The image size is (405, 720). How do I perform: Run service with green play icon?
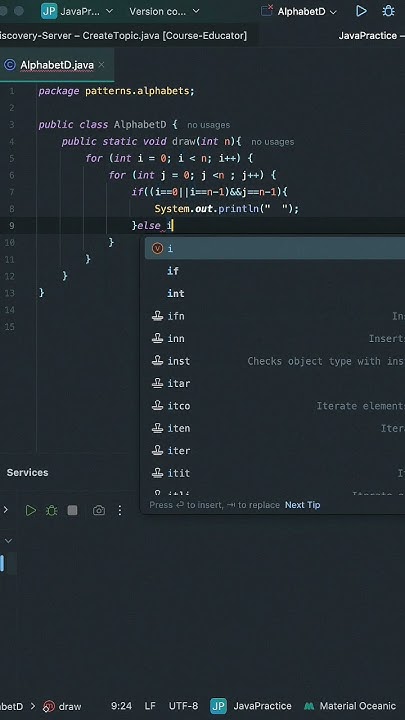point(30,510)
